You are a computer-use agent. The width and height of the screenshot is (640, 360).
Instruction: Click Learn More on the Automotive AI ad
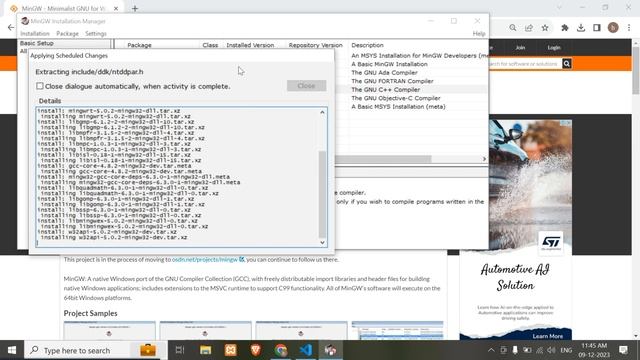point(547,336)
